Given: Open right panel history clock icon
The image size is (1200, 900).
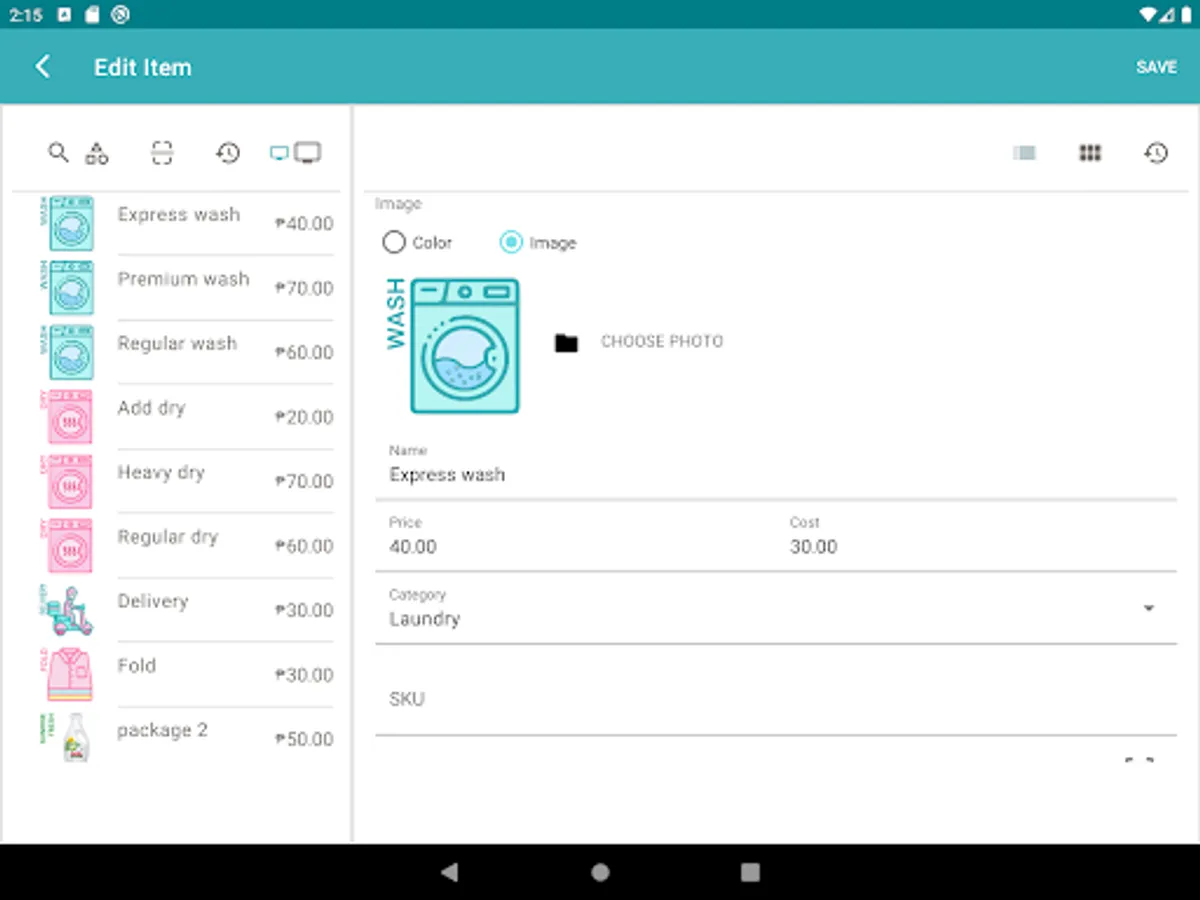Looking at the screenshot, I should [1156, 153].
